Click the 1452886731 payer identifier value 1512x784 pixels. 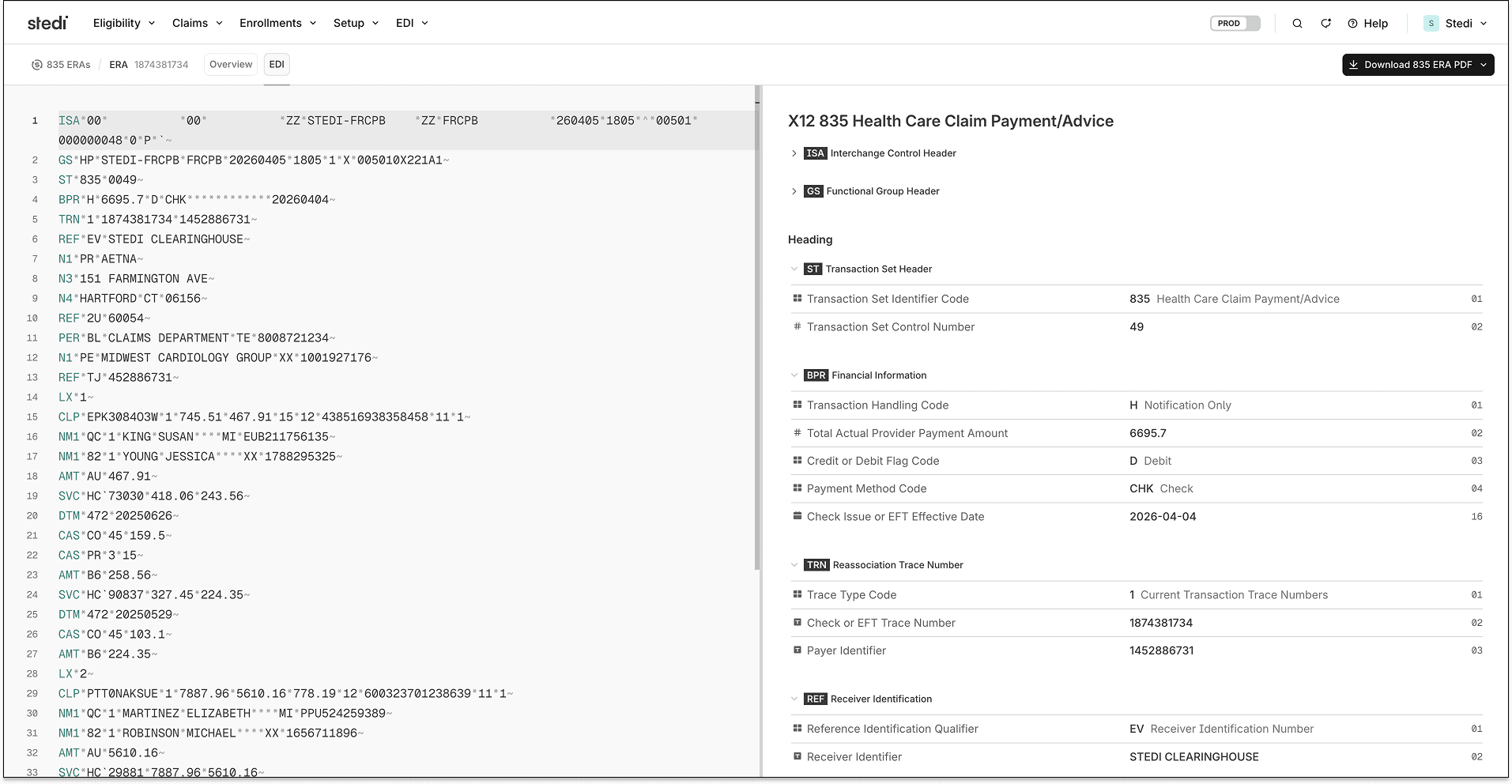pyautogui.click(x=1161, y=650)
